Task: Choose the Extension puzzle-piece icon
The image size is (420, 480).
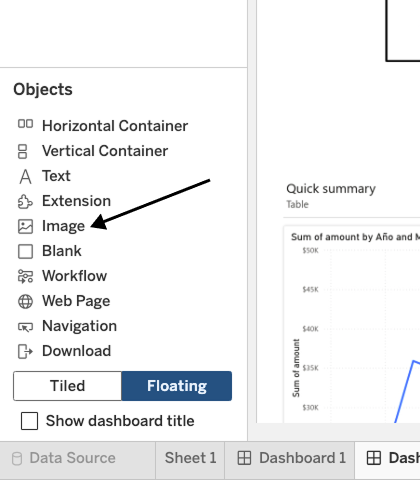Action: pos(25,201)
